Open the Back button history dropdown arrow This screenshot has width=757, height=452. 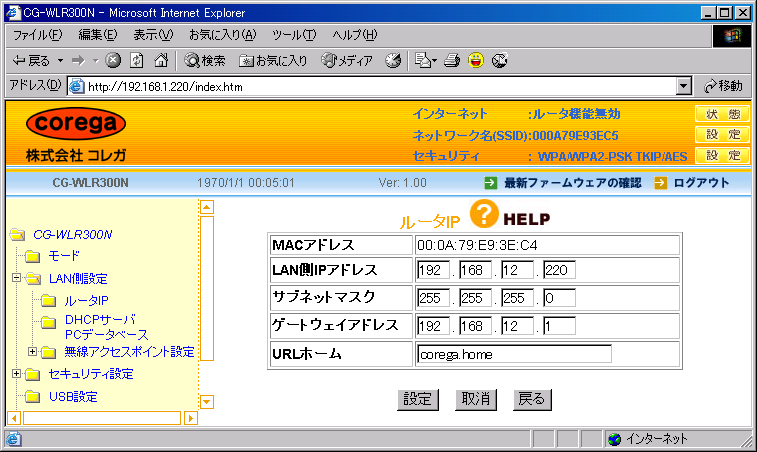click(61, 61)
